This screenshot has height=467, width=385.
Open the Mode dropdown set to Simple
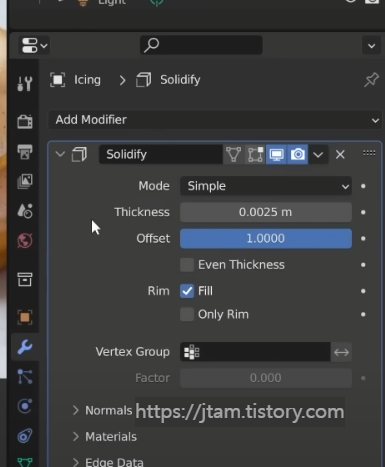(x=266, y=186)
